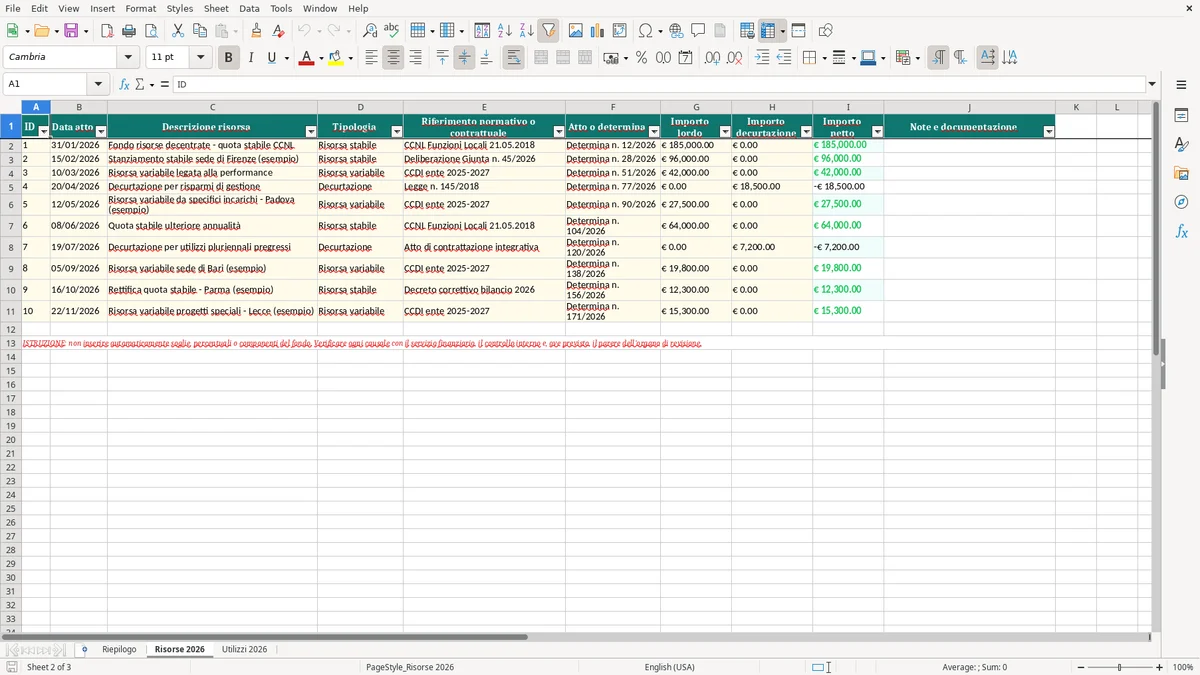Open the Data atto filter dropdown
Image resolution: width=1200 pixels, height=675 pixels.
point(100,131)
